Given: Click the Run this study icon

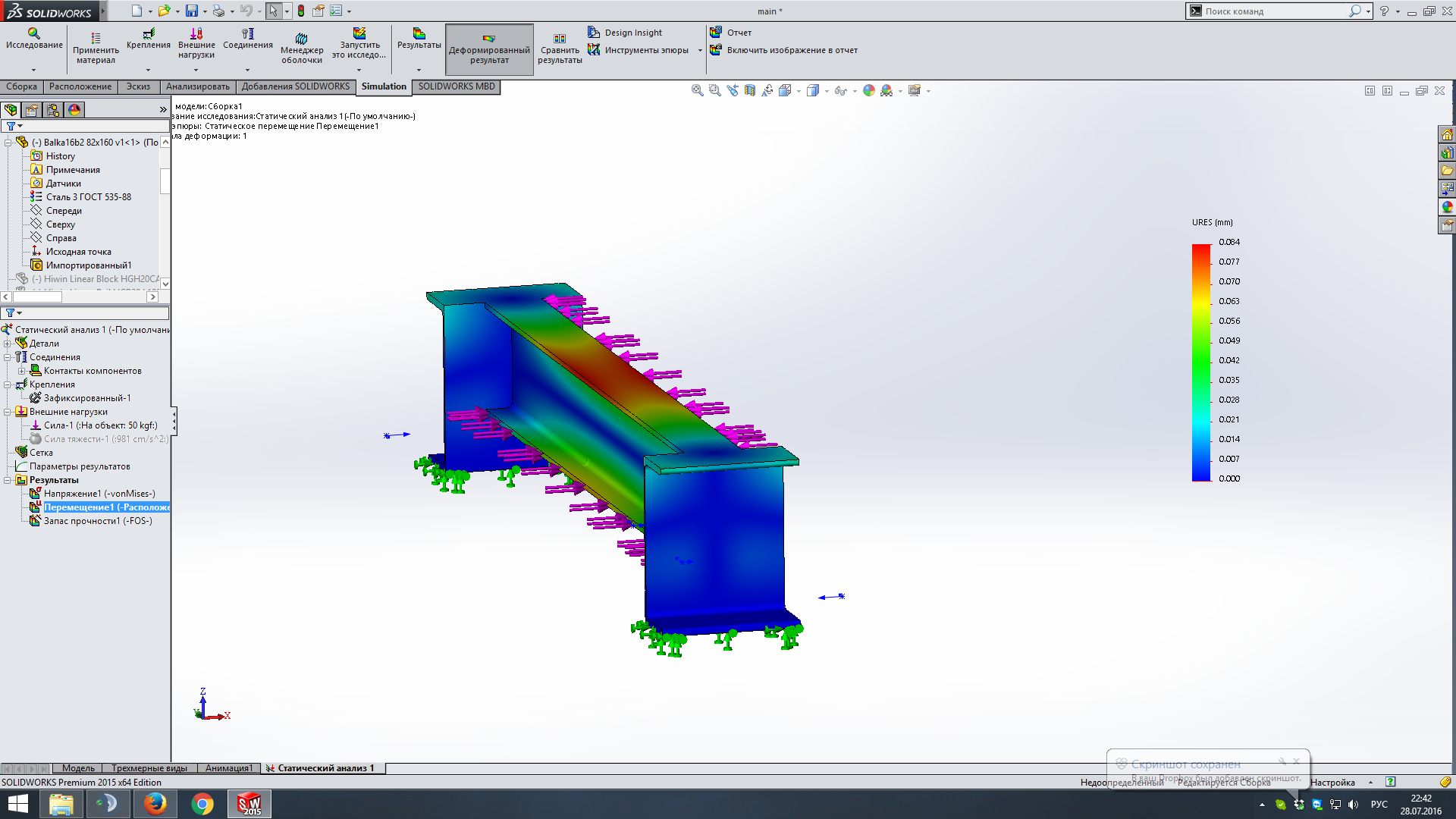Looking at the screenshot, I should tap(359, 34).
